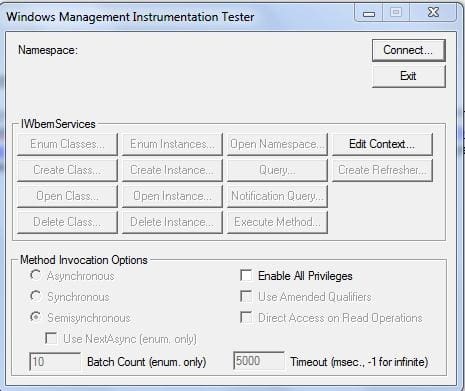Toggle Use Amended Qualifiers checkbox

pyautogui.click(x=246, y=296)
